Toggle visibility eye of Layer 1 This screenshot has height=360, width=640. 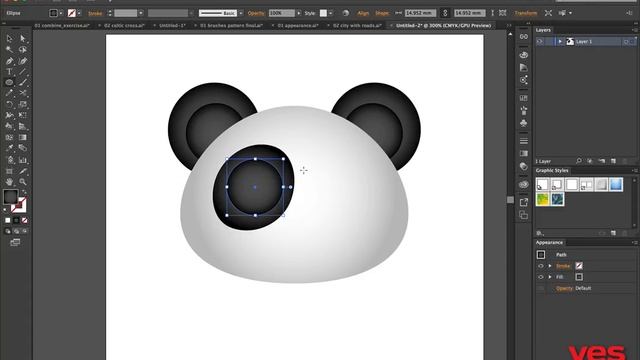[x=540, y=42]
